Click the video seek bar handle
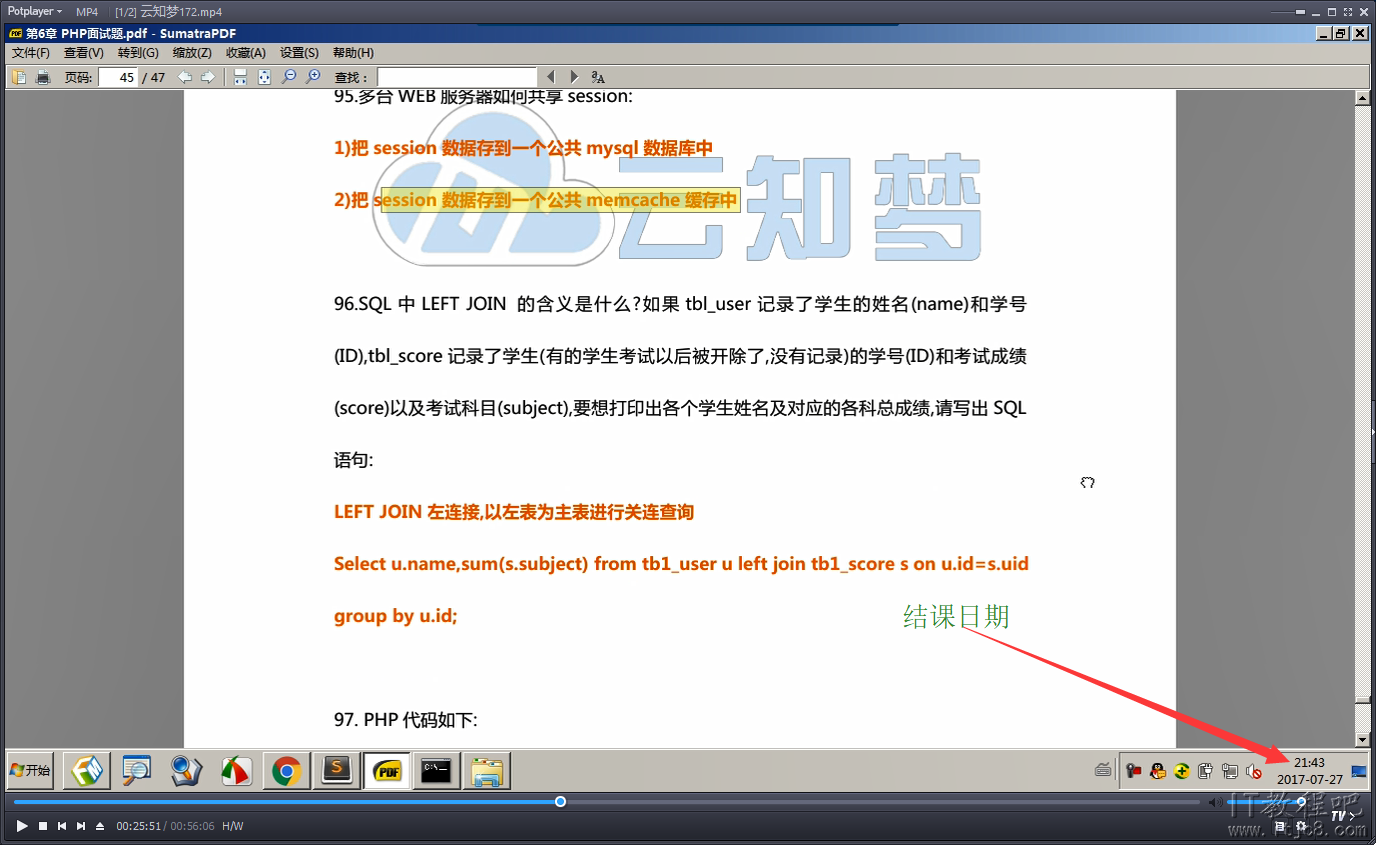 (560, 802)
